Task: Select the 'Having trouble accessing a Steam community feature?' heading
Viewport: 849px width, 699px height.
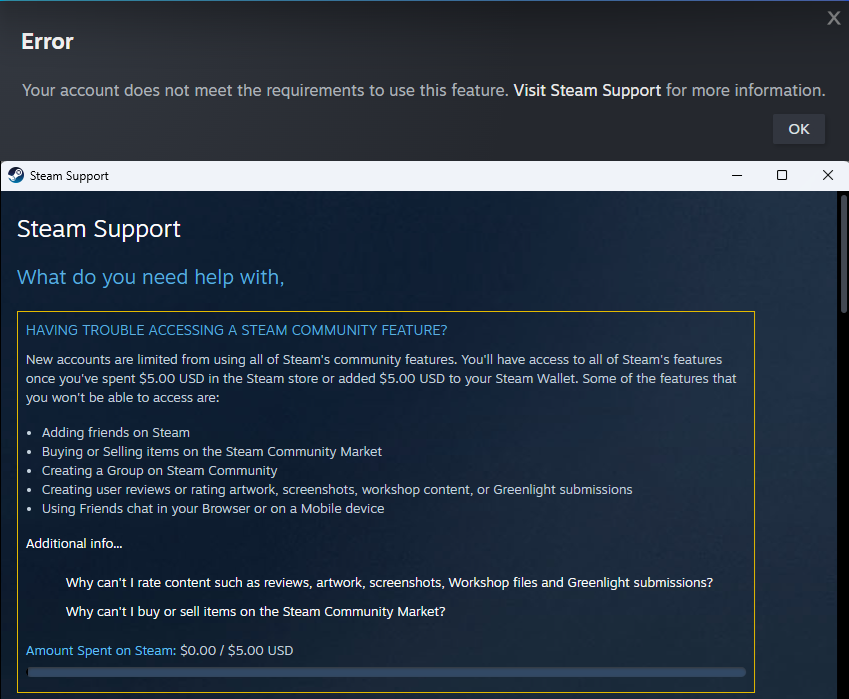Action: click(x=237, y=330)
